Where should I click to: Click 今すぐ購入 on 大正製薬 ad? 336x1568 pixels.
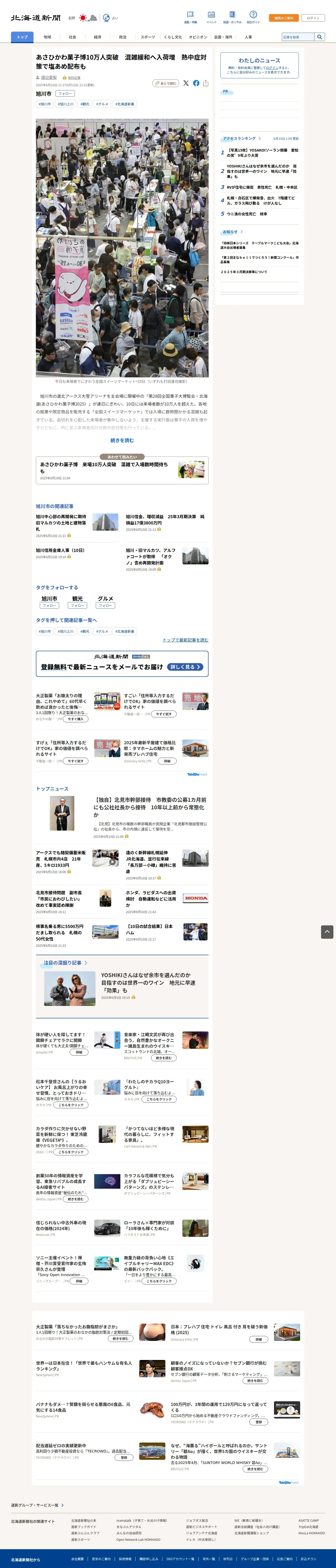pyautogui.click(x=76, y=719)
